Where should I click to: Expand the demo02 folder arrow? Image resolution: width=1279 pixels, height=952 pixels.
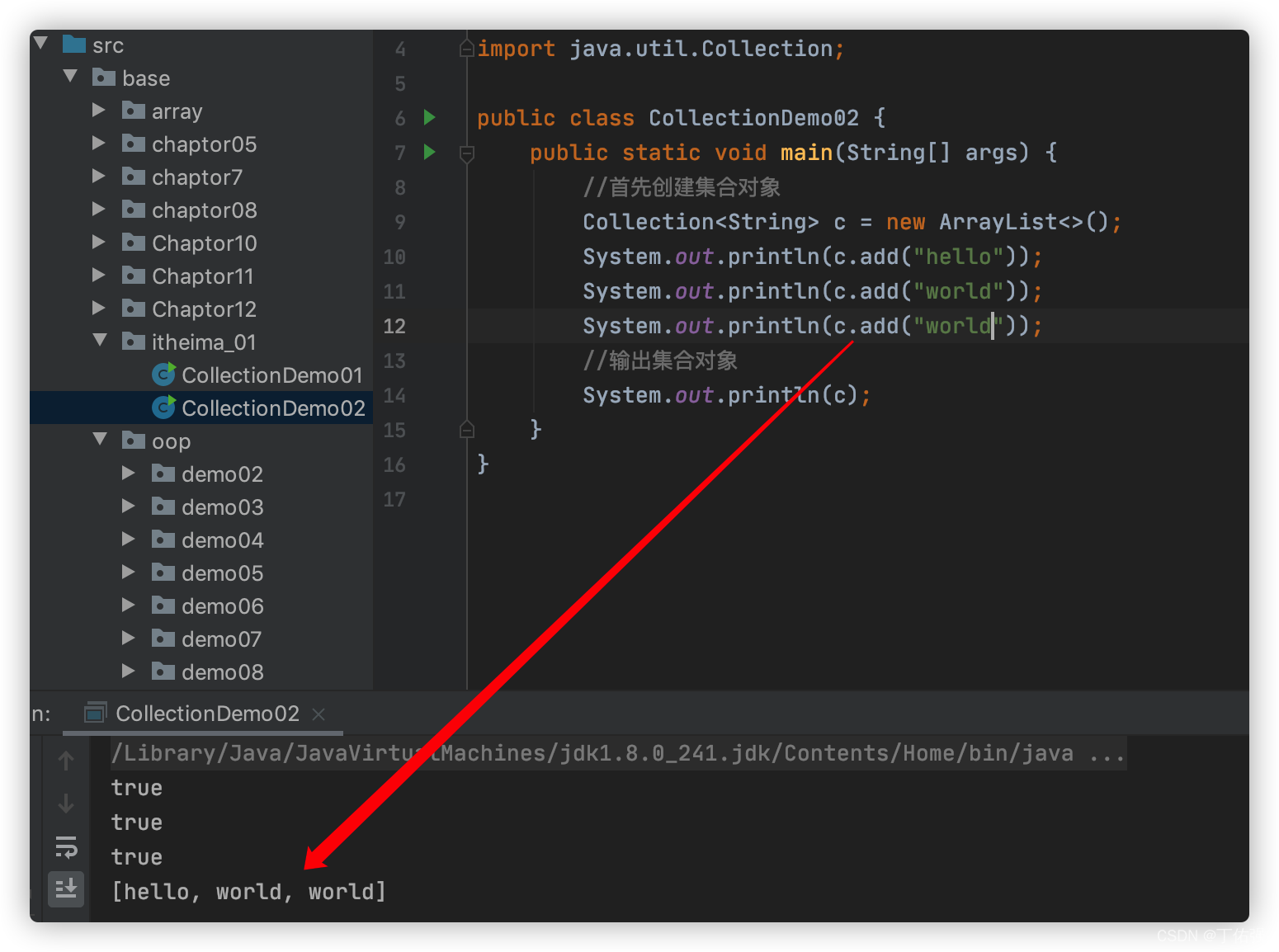click(x=129, y=473)
